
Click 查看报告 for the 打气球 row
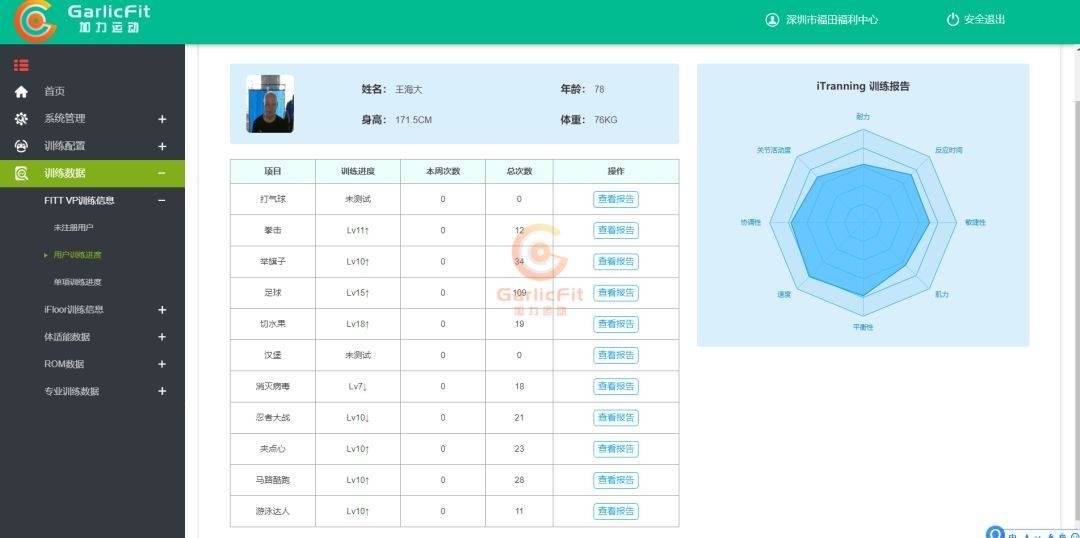616,199
